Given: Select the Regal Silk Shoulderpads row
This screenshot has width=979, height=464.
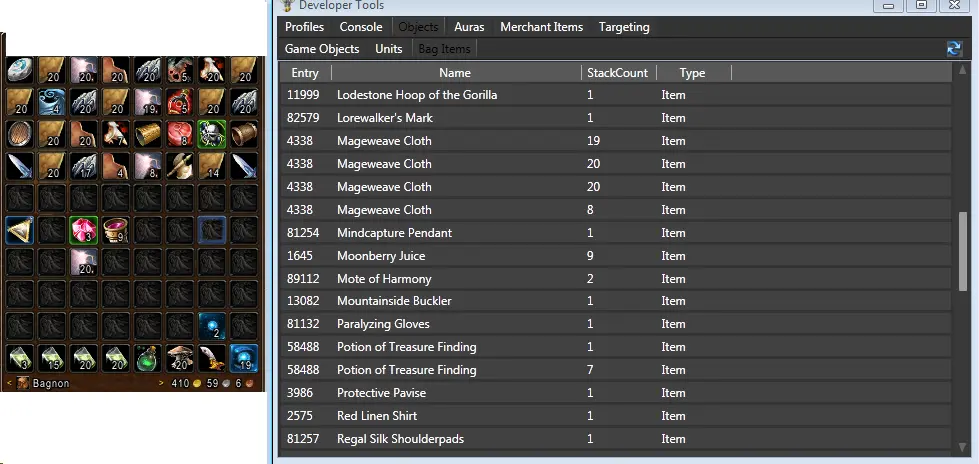Looking at the screenshot, I should [x=615, y=439].
